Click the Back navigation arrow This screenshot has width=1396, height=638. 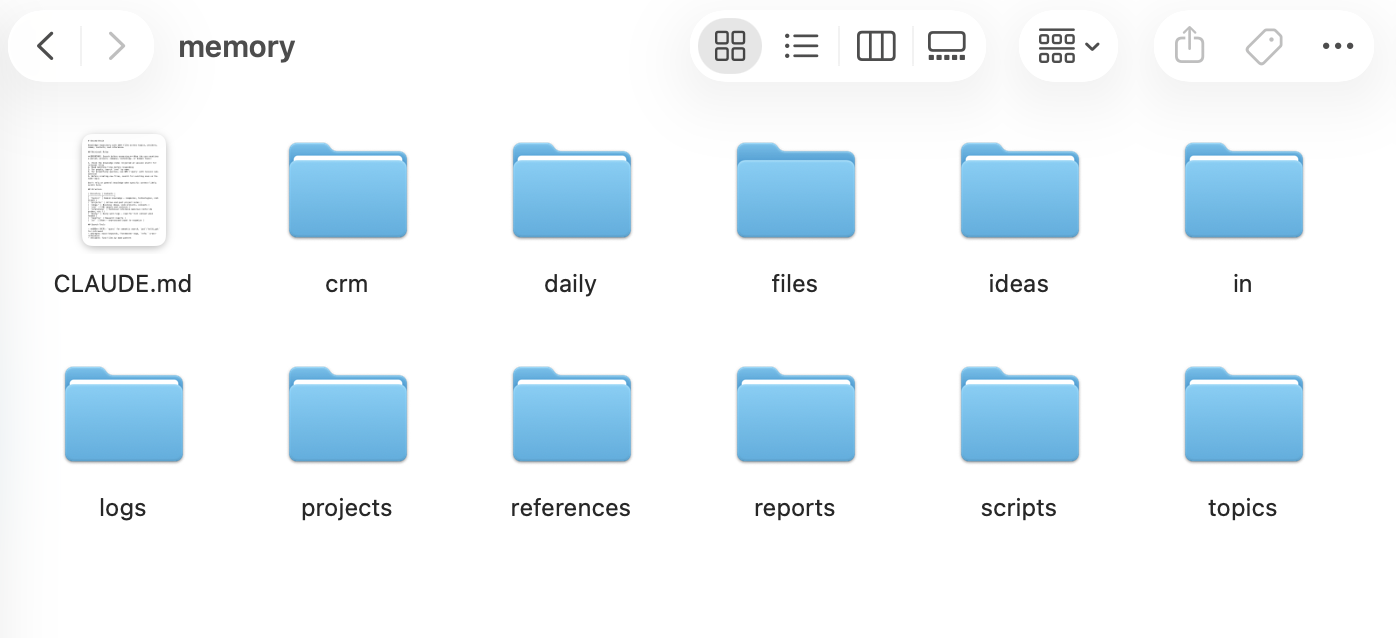pyautogui.click(x=45, y=46)
